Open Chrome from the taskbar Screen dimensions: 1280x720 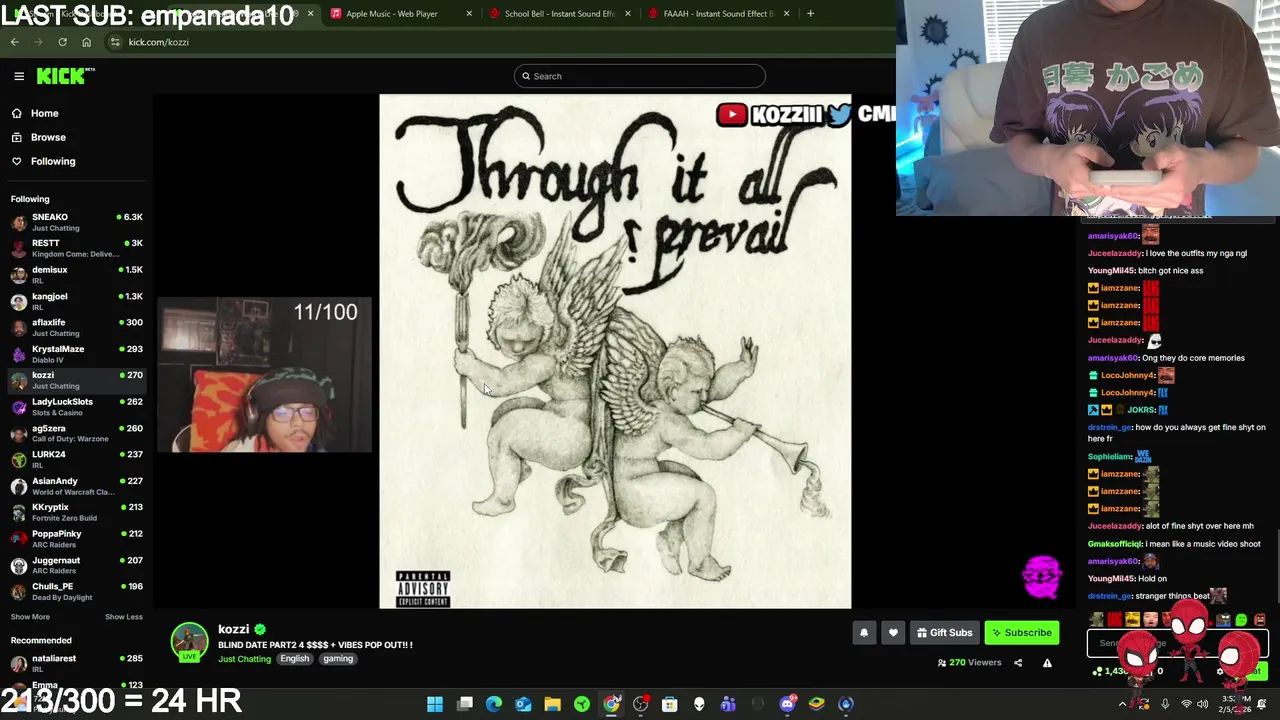(611, 704)
